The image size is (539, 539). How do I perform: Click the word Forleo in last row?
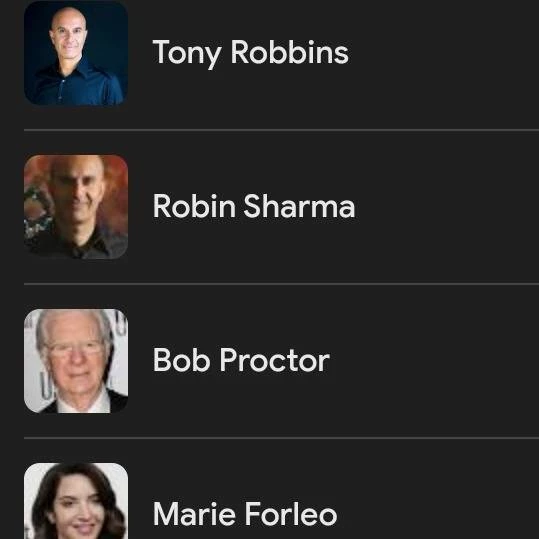pos(291,514)
